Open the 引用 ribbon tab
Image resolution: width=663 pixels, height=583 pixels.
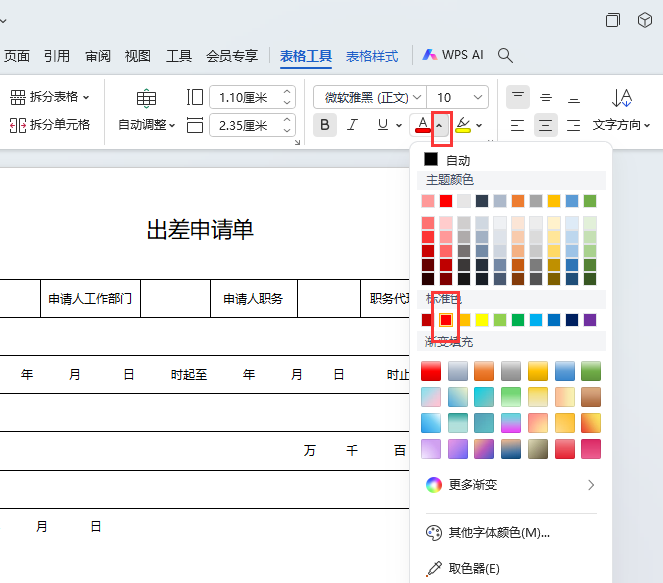click(x=57, y=56)
